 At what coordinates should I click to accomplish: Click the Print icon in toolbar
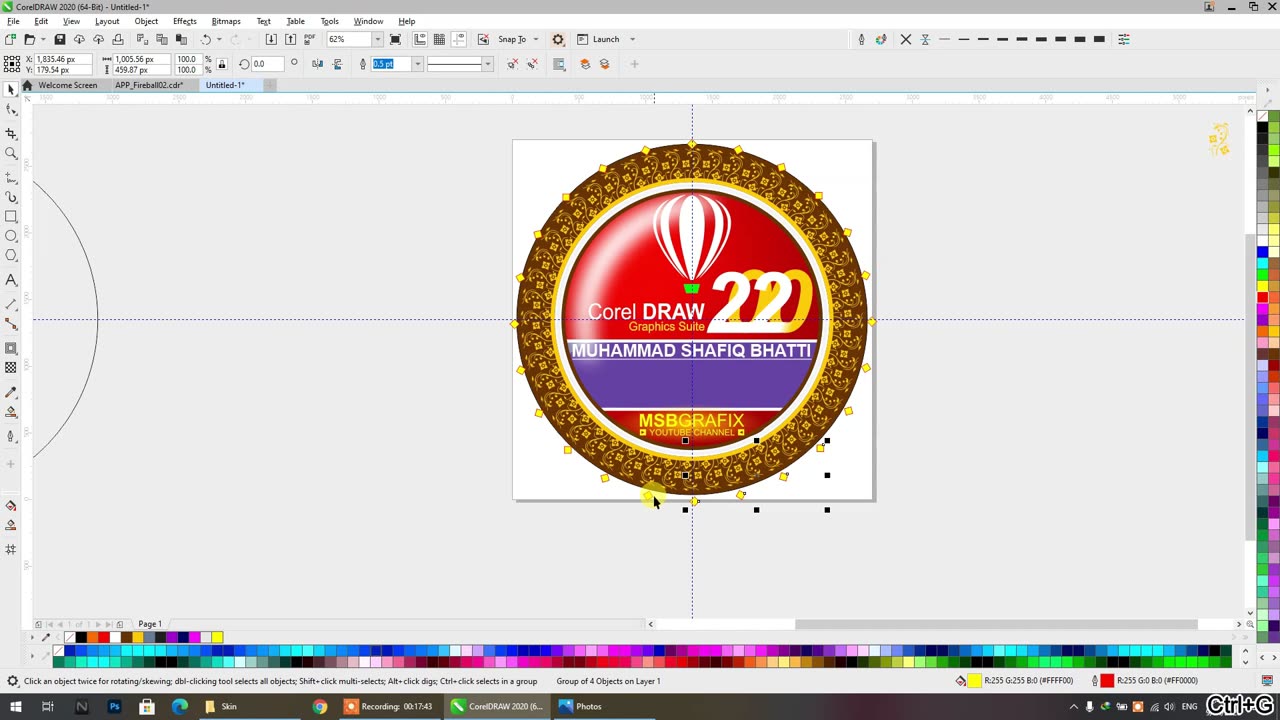tap(118, 39)
